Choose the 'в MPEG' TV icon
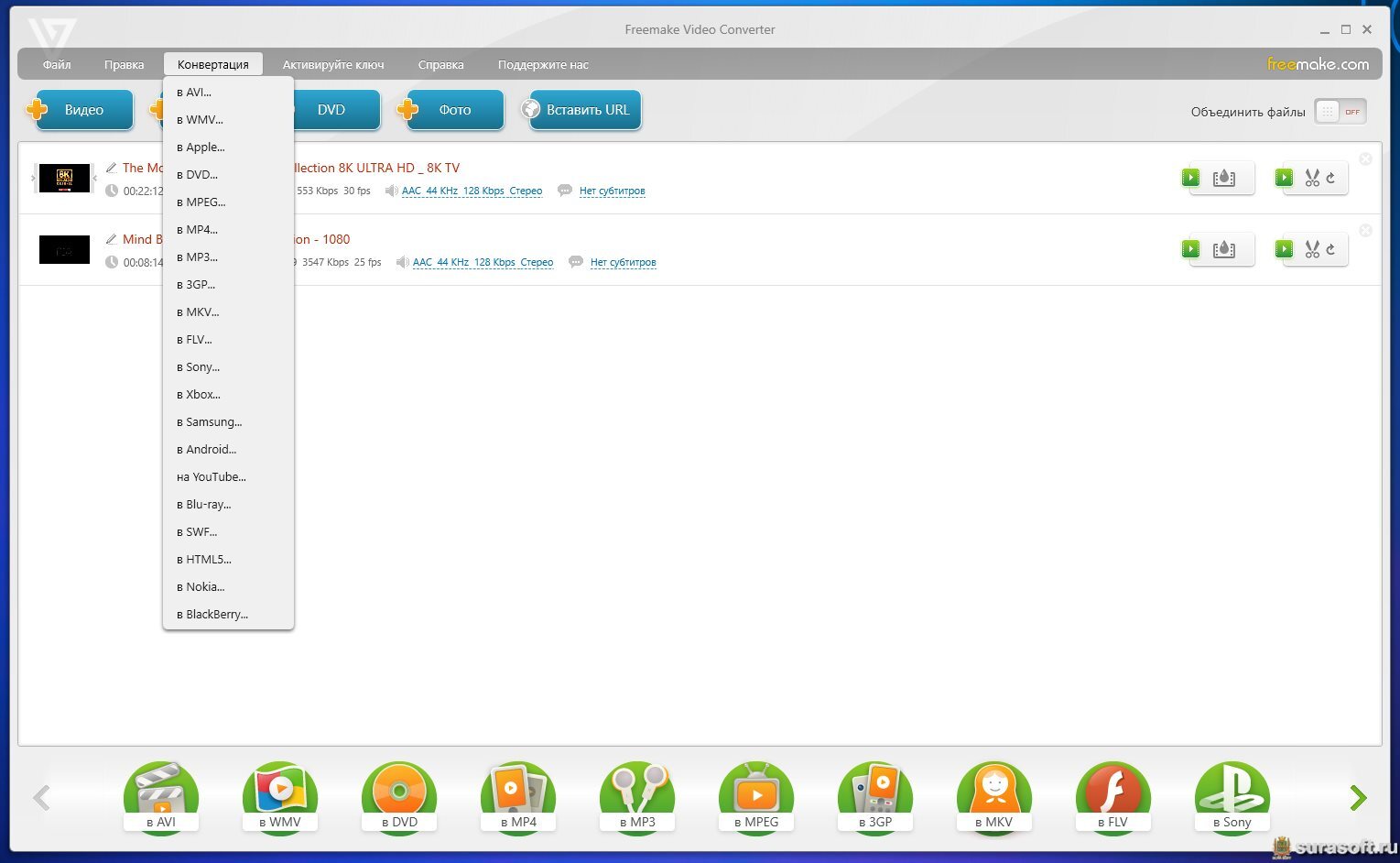 [x=756, y=797]
